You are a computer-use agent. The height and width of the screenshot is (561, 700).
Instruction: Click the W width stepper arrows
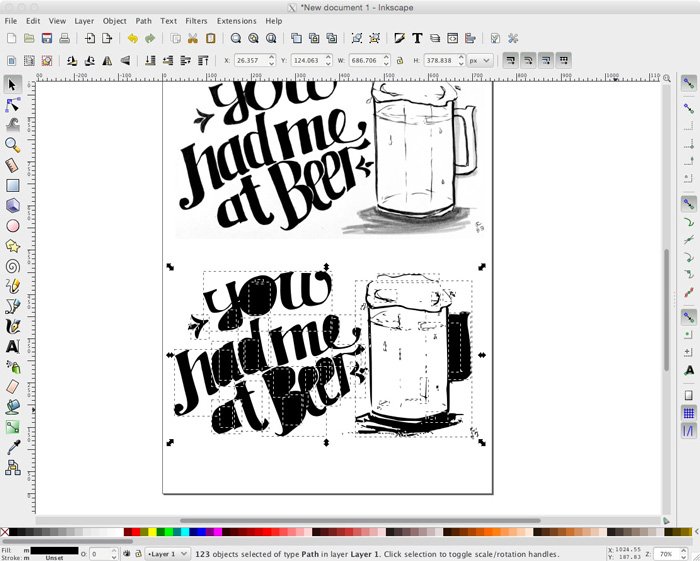pyautogui.click(x=387, y=60)
